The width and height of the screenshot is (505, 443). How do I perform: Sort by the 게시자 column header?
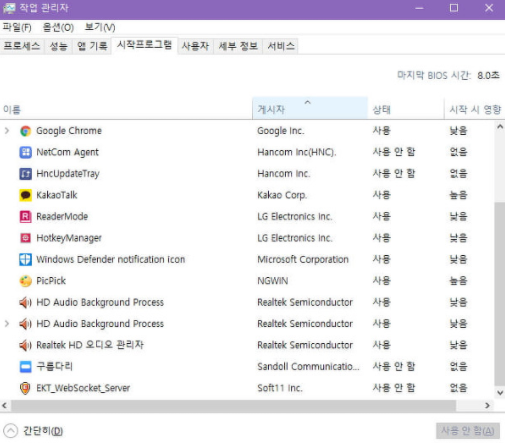(x=310, y=108)
